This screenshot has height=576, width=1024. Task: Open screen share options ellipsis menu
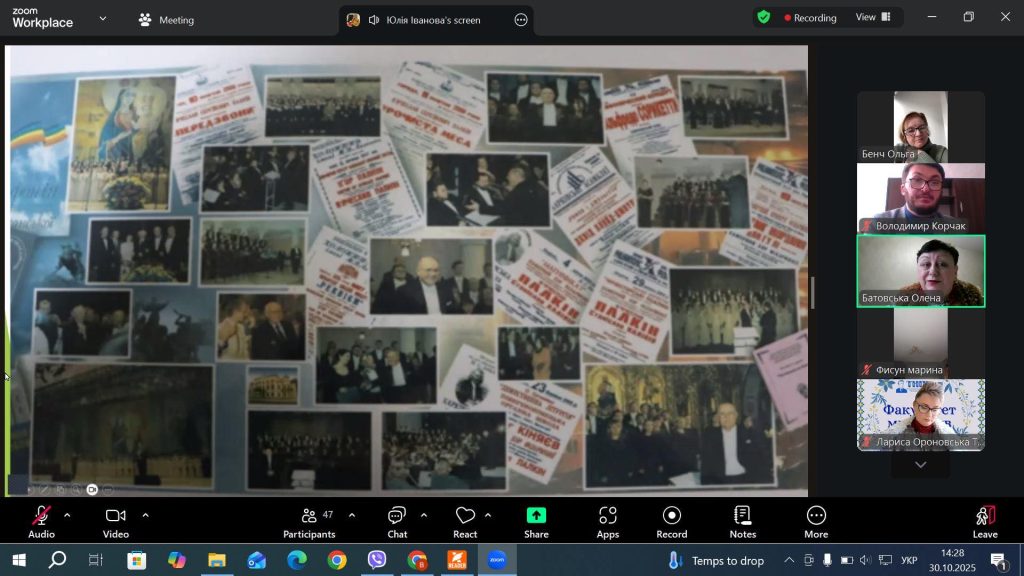(521, 20)
